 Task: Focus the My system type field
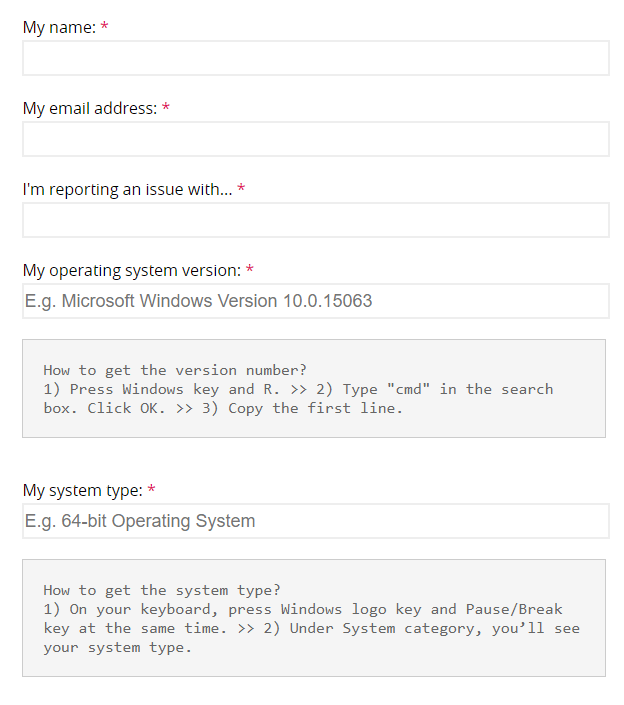click(x=315, y=521)
